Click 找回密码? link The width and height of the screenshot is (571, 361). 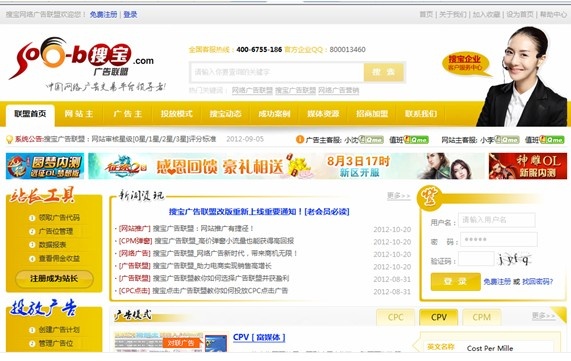coord(537,282)
